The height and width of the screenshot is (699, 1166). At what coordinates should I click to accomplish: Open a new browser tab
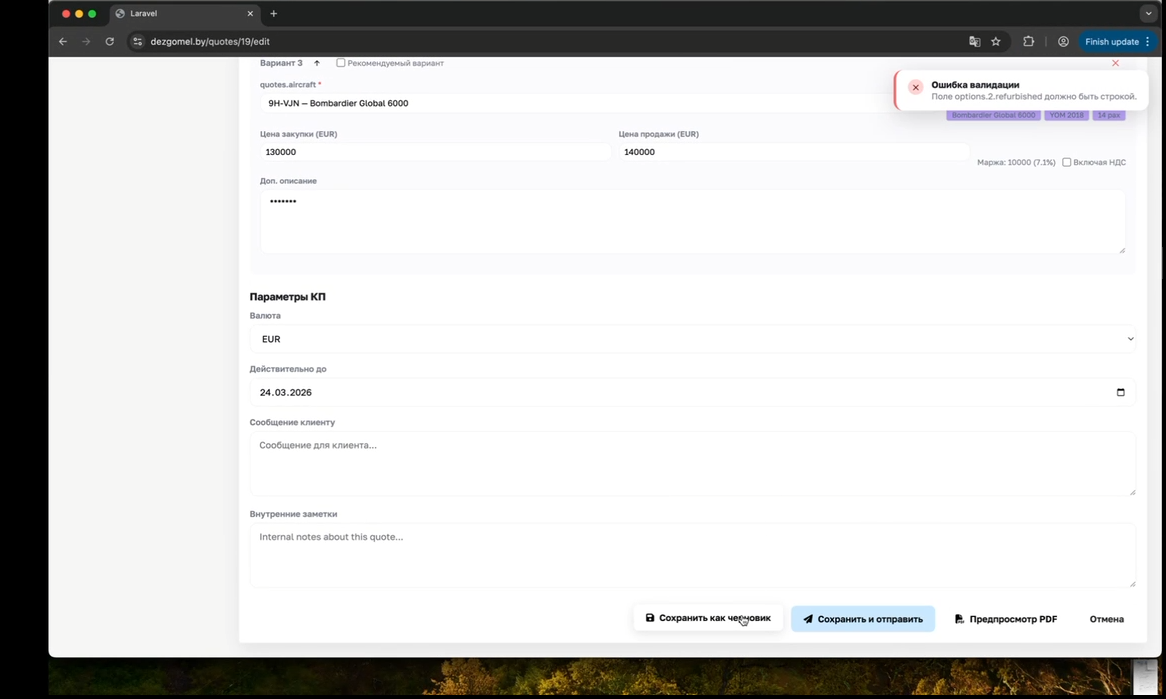(274, 13)
